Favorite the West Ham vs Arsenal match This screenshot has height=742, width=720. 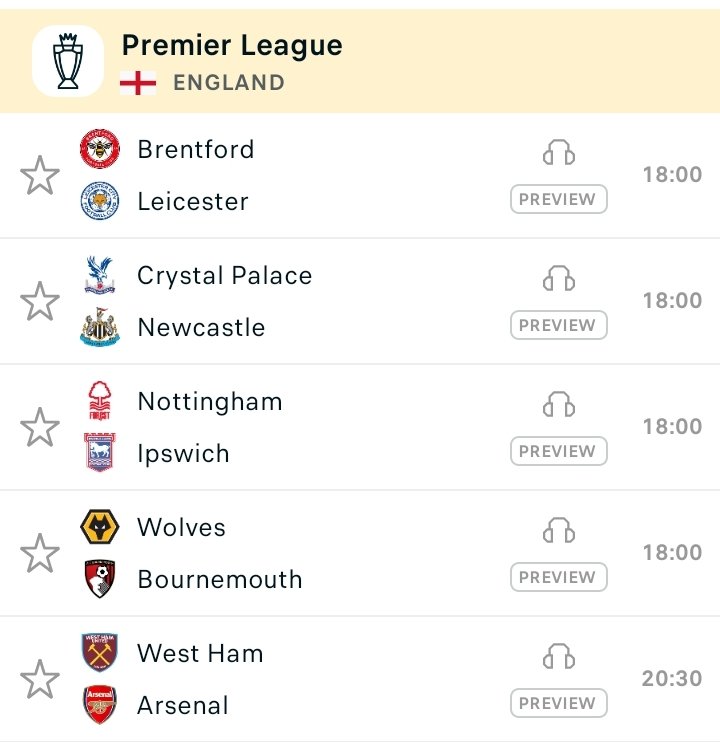tap(40, 679)
